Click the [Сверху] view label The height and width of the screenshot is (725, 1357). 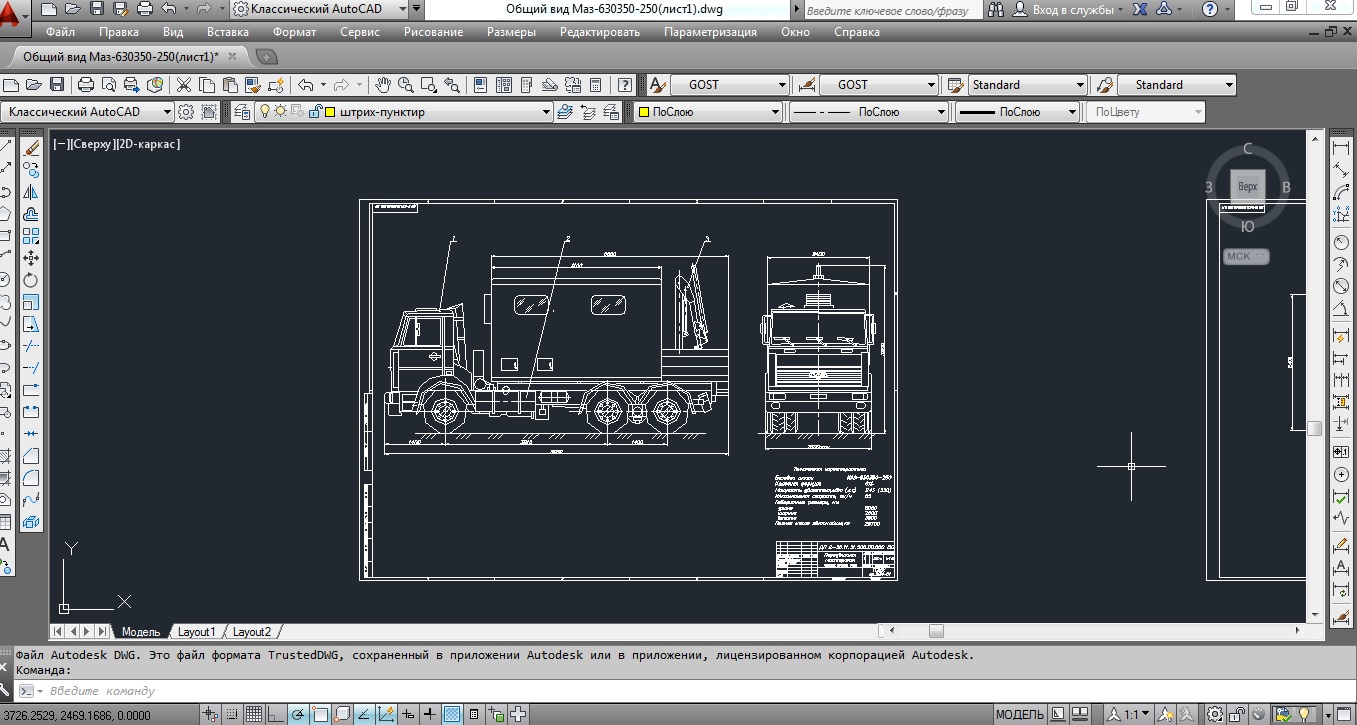[93, 144]
